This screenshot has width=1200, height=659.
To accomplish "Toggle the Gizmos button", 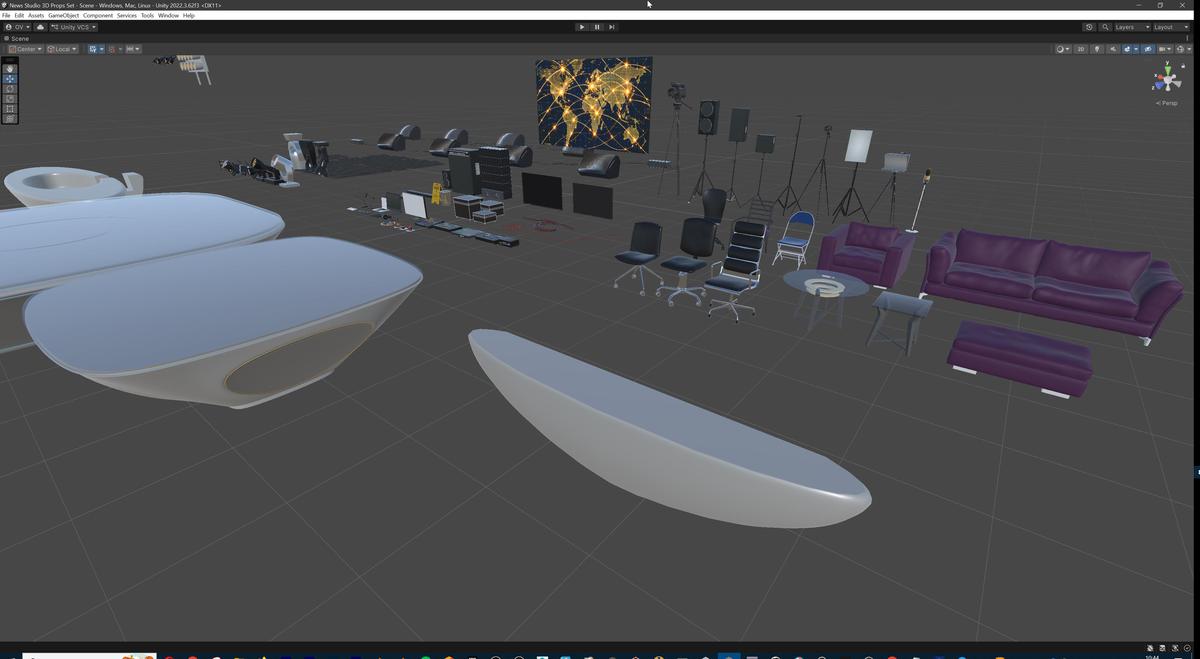I will click(1181, 49).
